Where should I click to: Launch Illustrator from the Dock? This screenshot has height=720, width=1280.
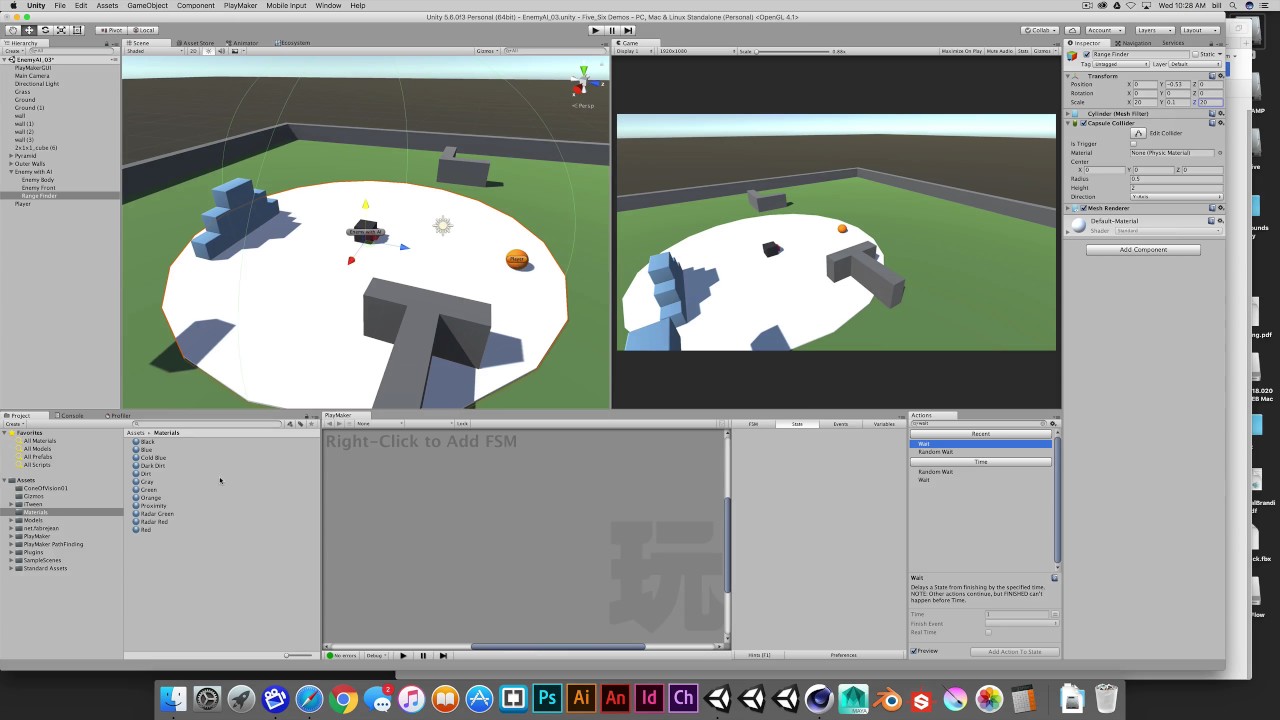point(581,699)
